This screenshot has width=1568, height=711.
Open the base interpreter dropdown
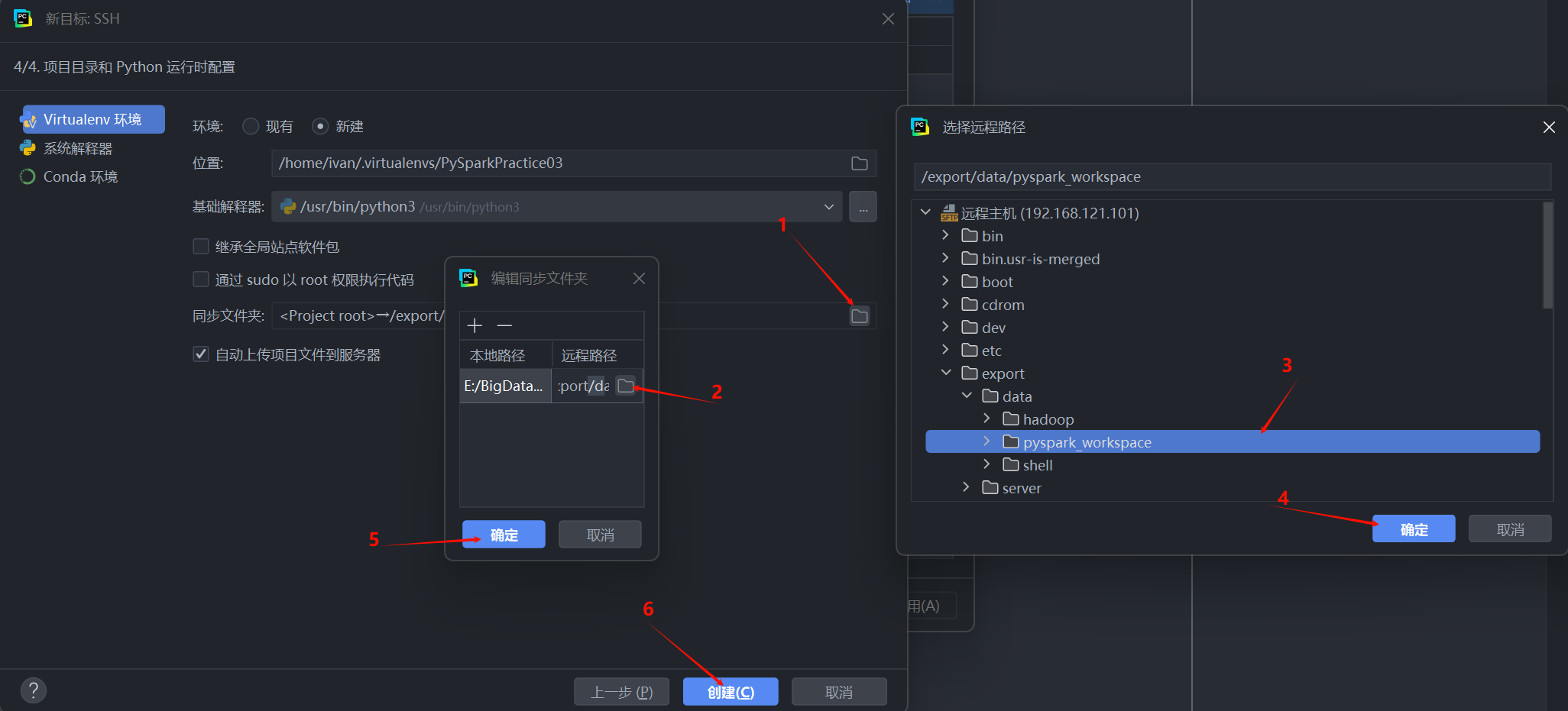coord(828,207)
